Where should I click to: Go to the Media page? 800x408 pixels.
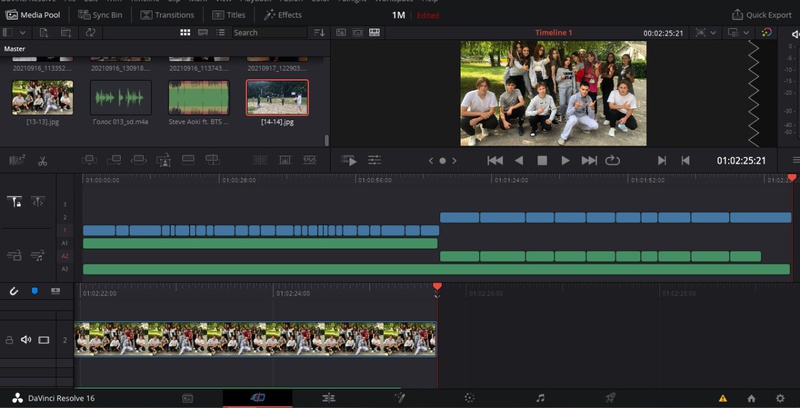click(x=187, y=398)
